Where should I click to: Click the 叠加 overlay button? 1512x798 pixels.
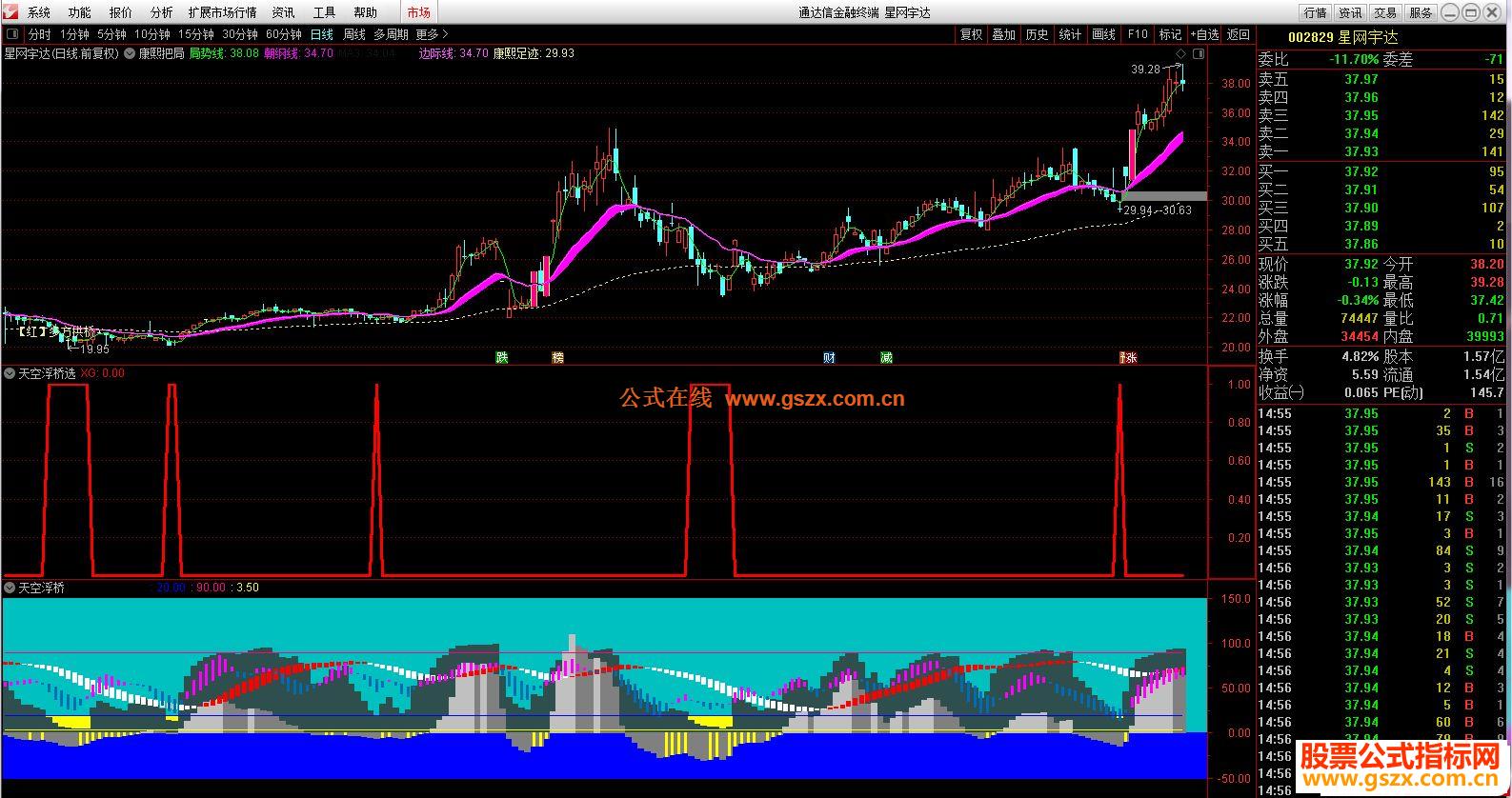[1004, 34]
